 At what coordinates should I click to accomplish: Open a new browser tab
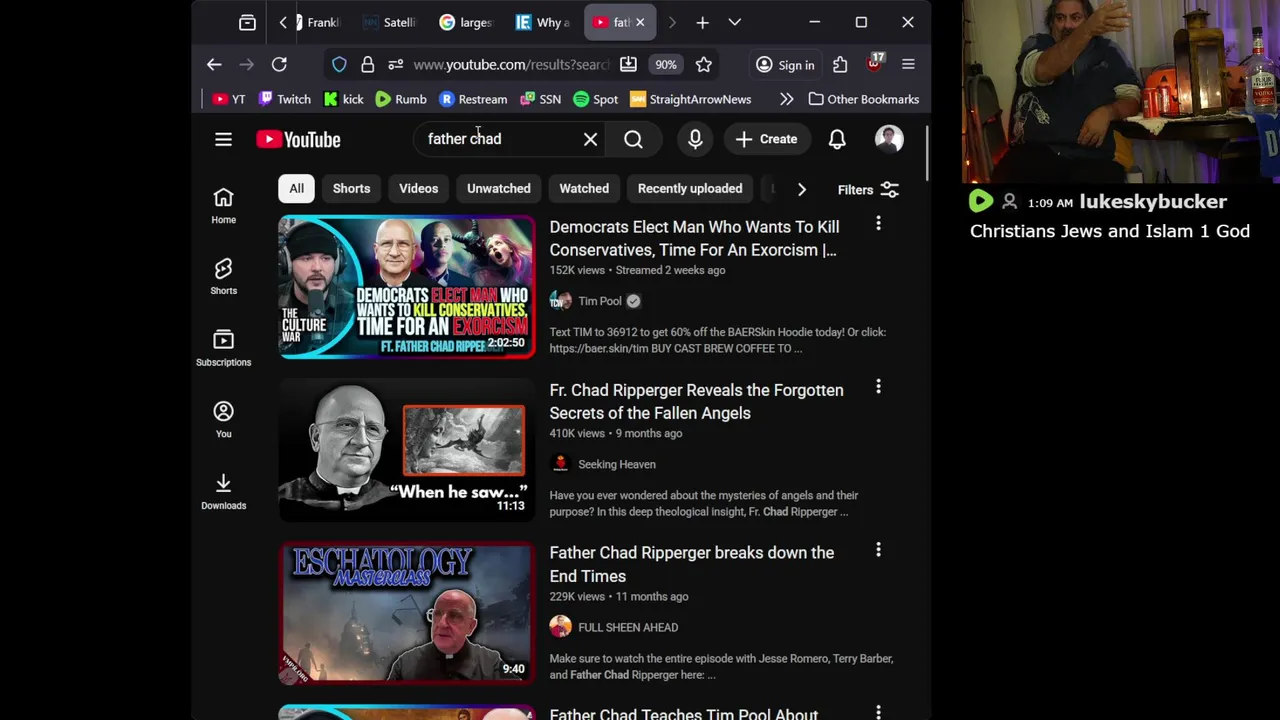coord(702,22)
